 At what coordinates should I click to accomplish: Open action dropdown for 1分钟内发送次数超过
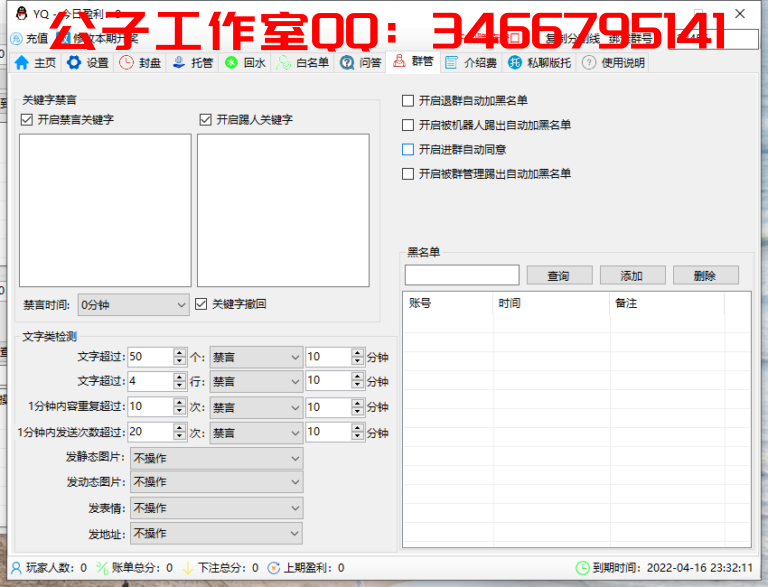(256, 433)
